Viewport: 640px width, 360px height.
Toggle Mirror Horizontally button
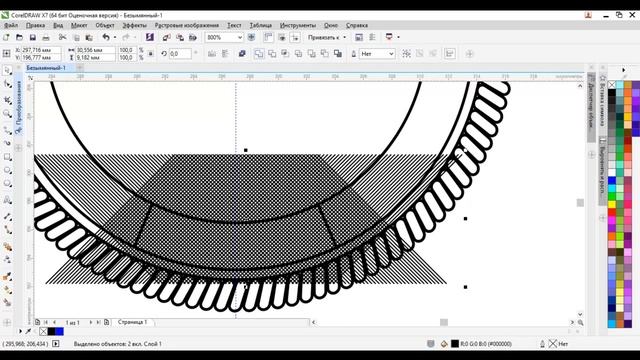tap(212, 54)
